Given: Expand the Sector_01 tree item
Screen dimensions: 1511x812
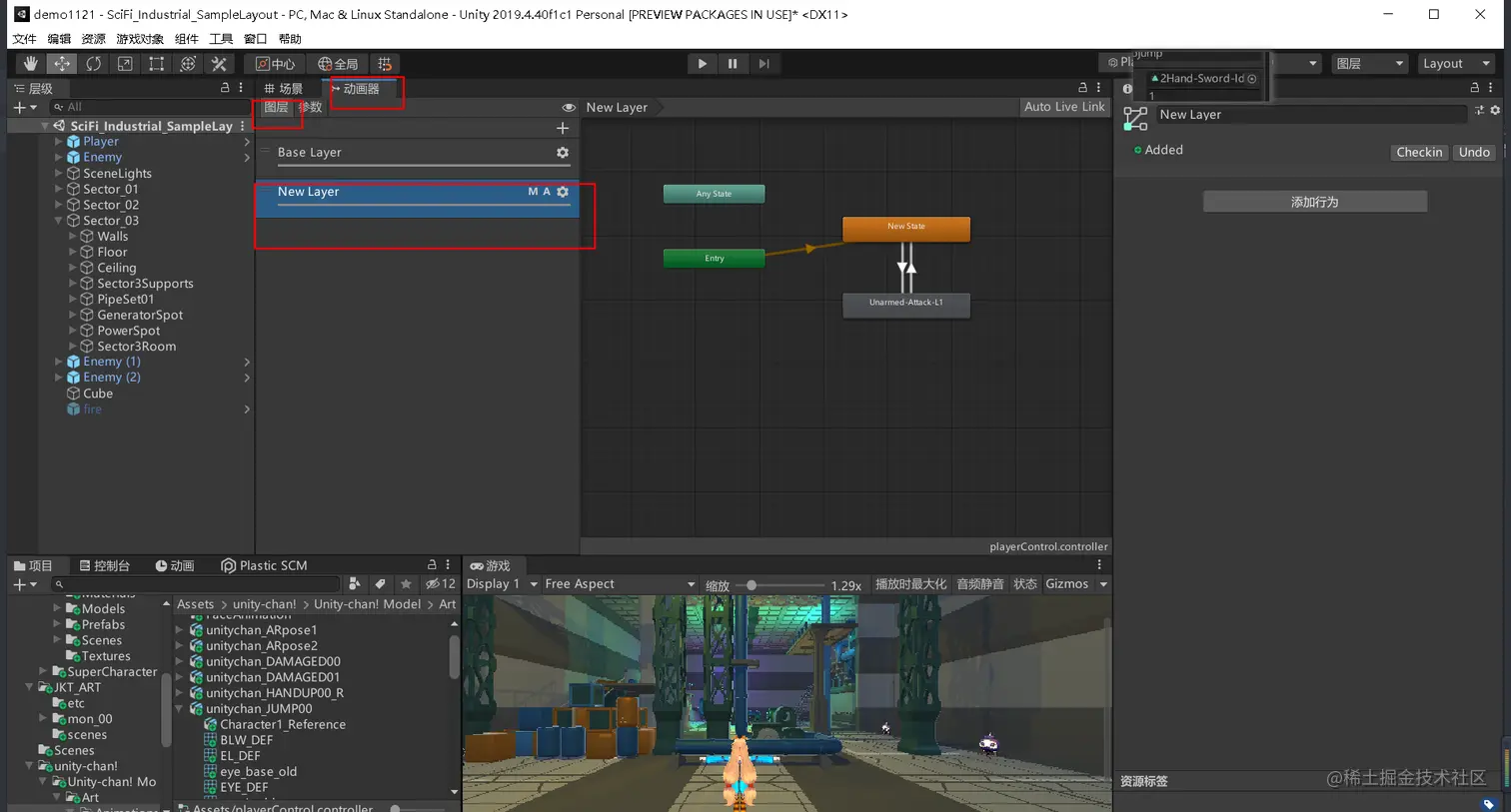Looking at the screenshot, I should (x=59, y=190).
